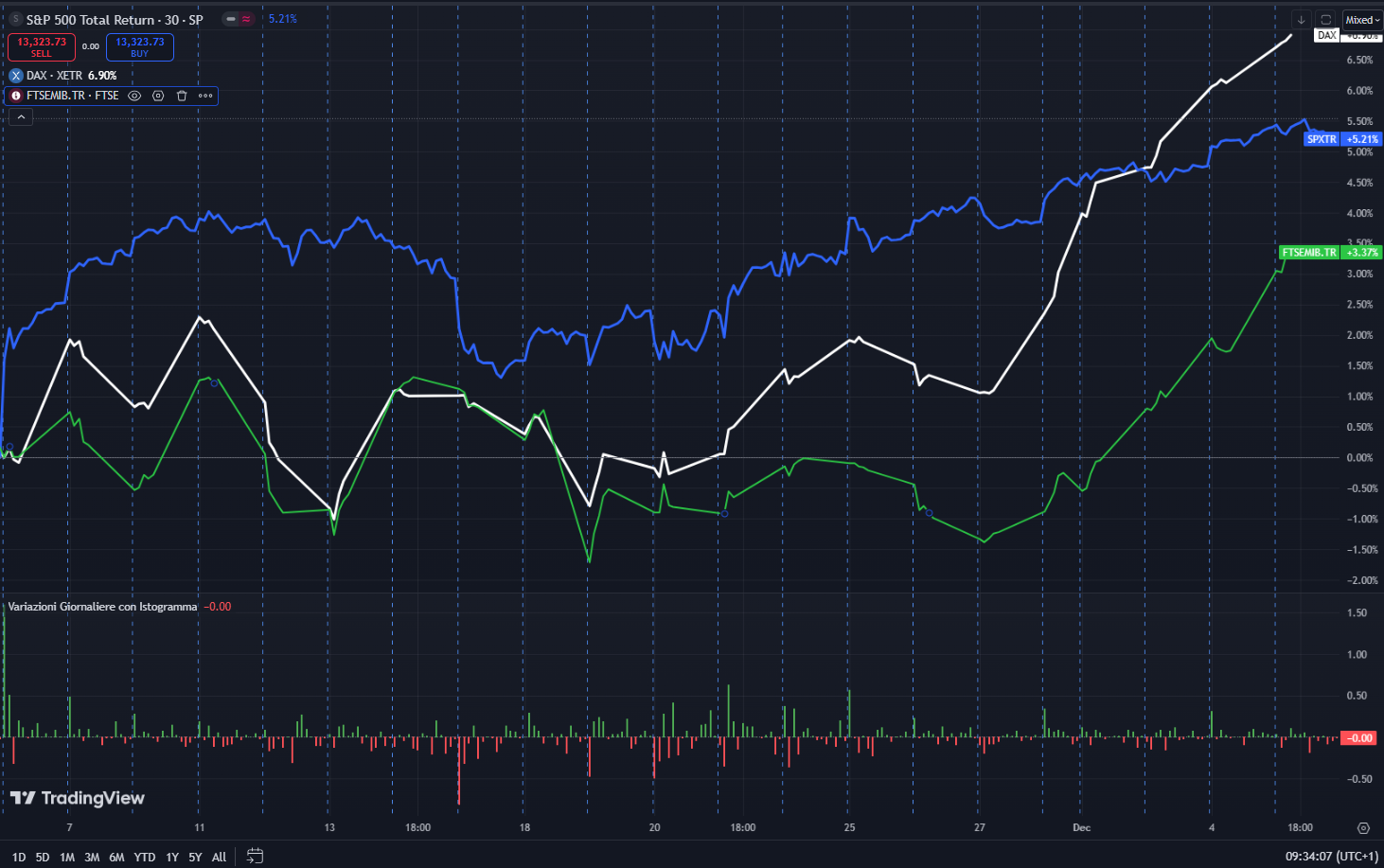Delete FTSEMIB.TR series with trash icon

tap(182, 96)
